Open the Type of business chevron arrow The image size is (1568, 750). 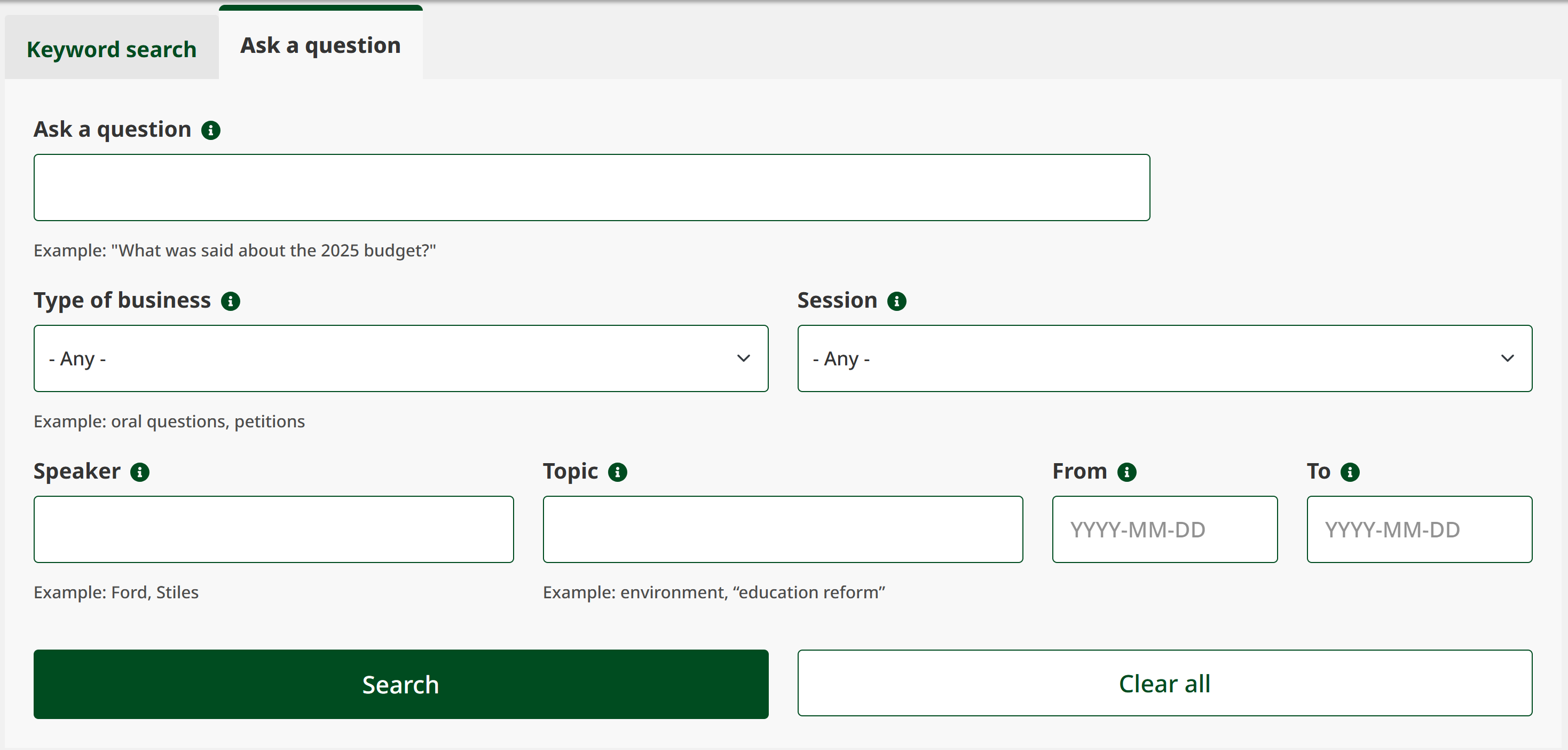[x=744, y=358]
